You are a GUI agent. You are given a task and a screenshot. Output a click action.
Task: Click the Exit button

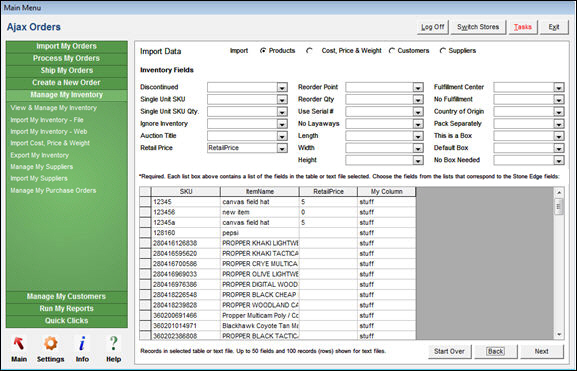point(554,27)
